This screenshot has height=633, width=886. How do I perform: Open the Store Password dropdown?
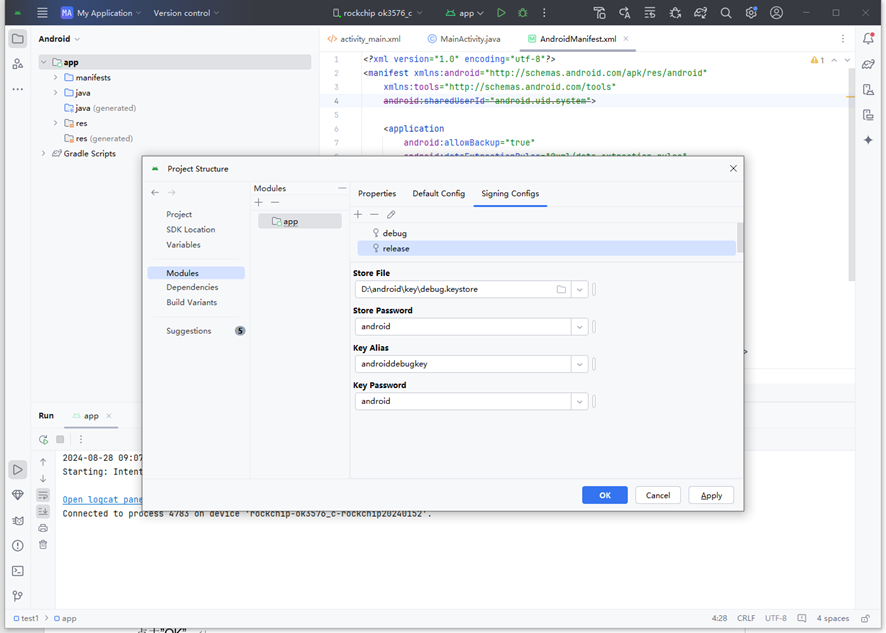click(x=580, y=327)
